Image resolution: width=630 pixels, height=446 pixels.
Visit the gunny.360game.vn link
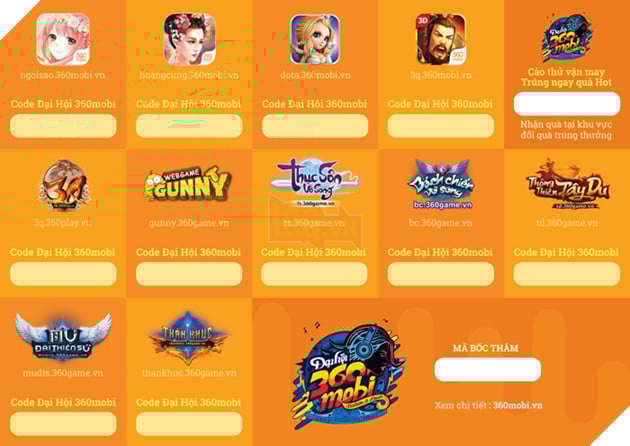(x=189, y=223)
